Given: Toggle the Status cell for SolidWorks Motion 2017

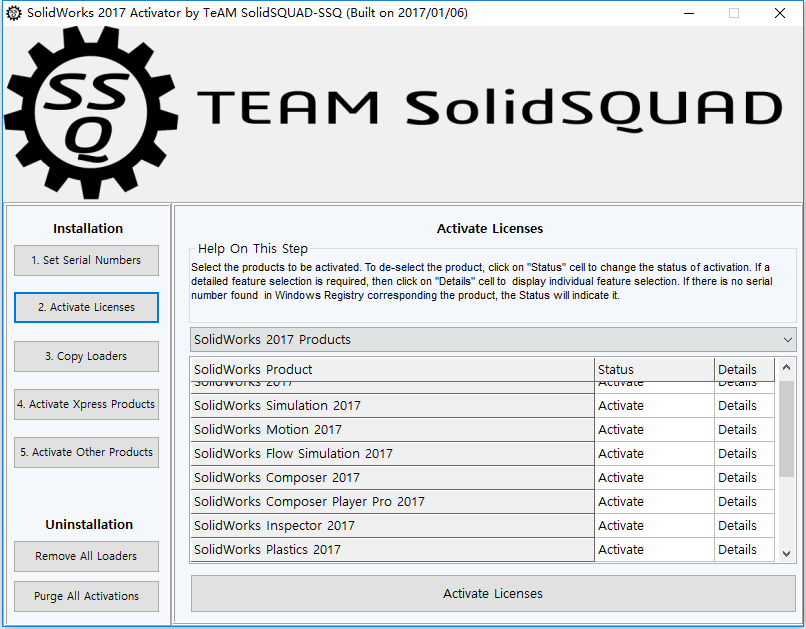Looking at the screenshot, I should [x=654, y=430].
